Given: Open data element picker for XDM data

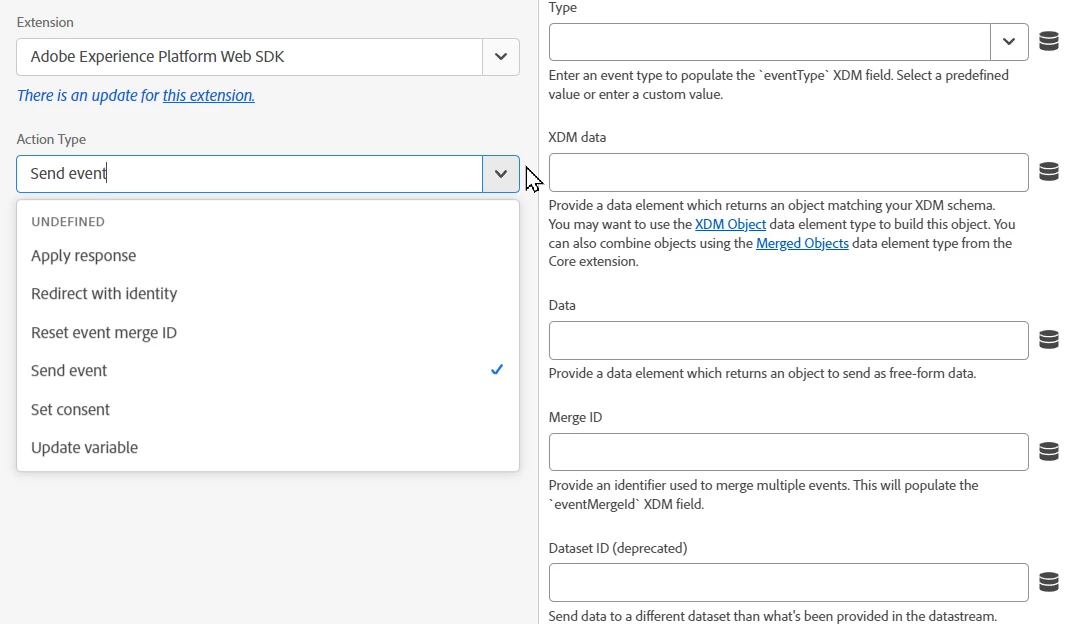Looking at the screenshot, I should tap(1048, 172).
